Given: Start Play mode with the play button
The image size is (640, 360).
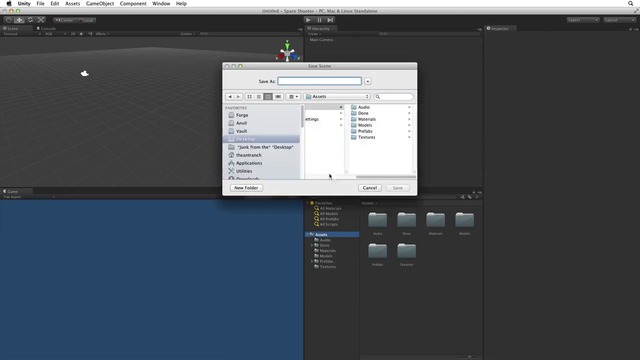Looking at the screenshot, I should click(x=308, y=20).
